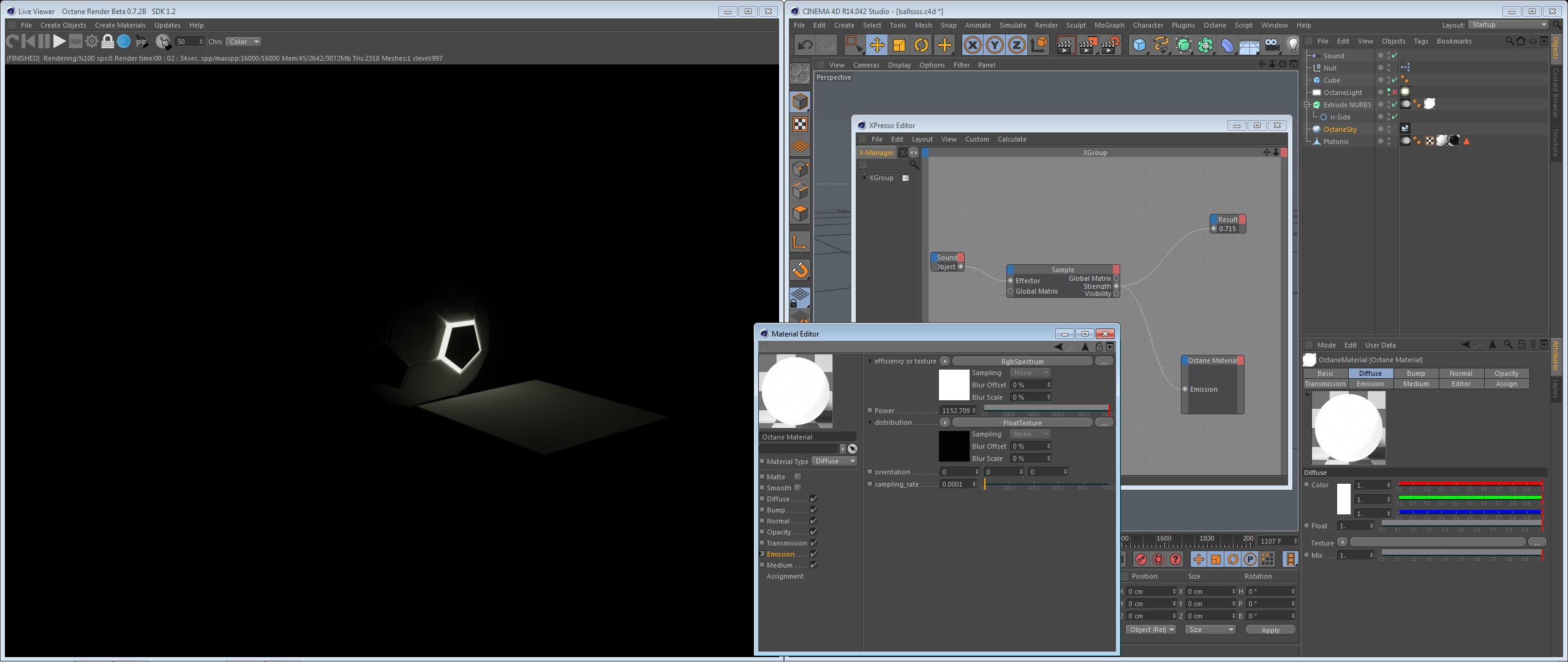Open the Chn Color channel dropdown
The height and width of the screenshot is (662, 1568).
(x=244, y=42)
